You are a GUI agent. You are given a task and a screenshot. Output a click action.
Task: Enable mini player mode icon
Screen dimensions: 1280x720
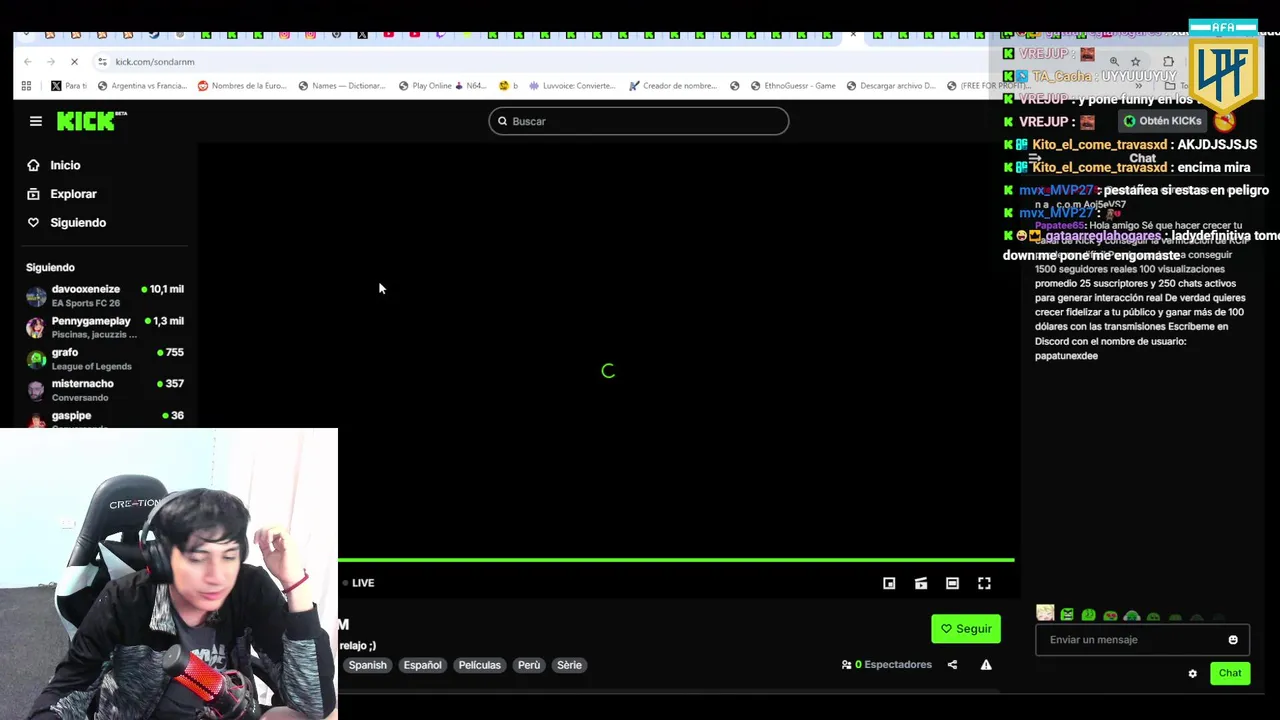(889, 583)
